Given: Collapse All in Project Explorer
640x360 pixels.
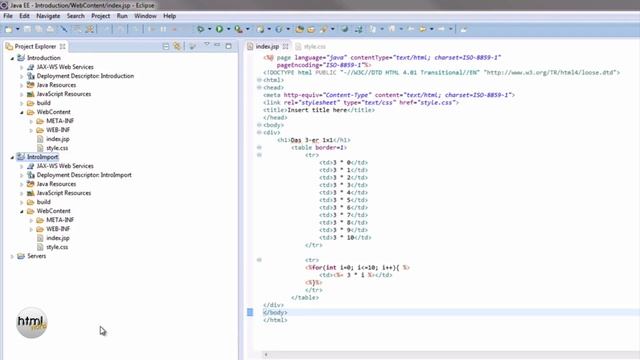Looking at the screenshot, I should (166, 46).
